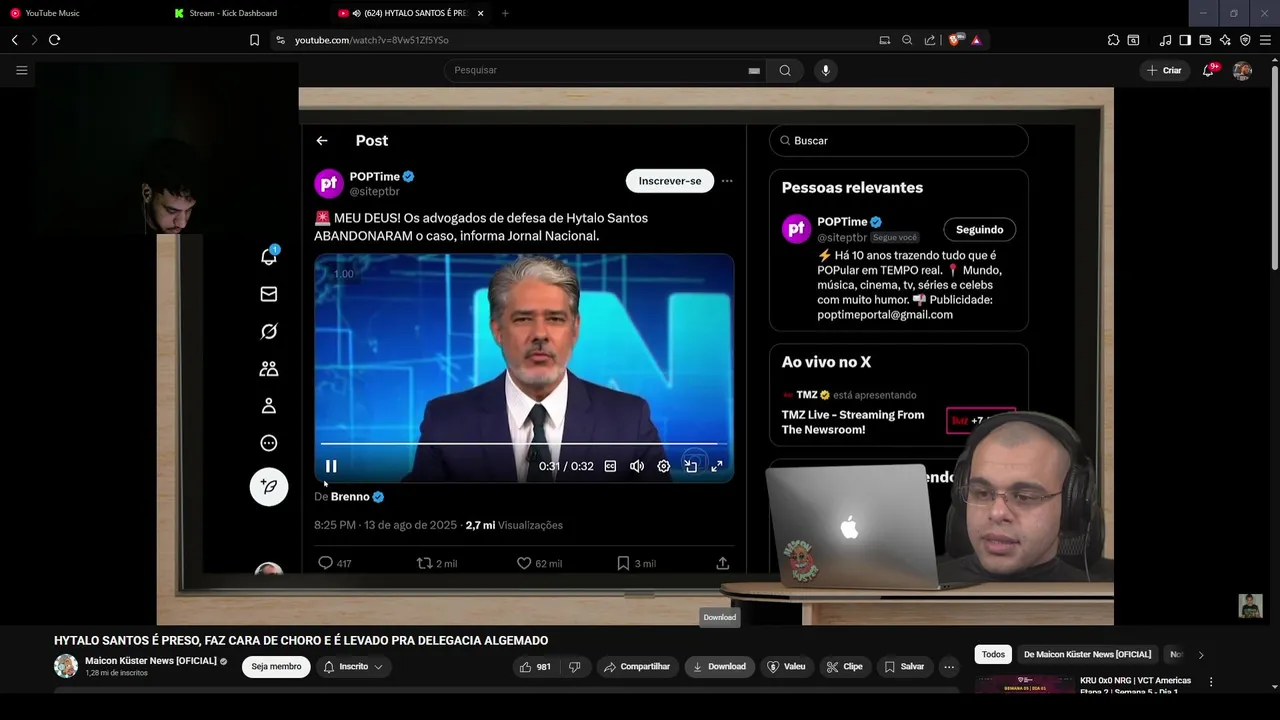Screen dimensions: 1280x720
Task: Click the Criar create button
Action: coord(1164,70)
